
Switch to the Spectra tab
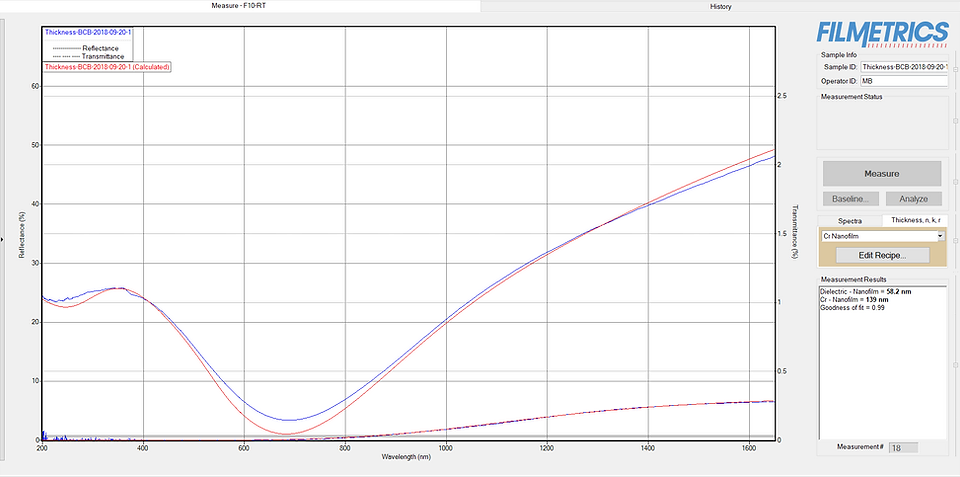[x=849, y=220]
